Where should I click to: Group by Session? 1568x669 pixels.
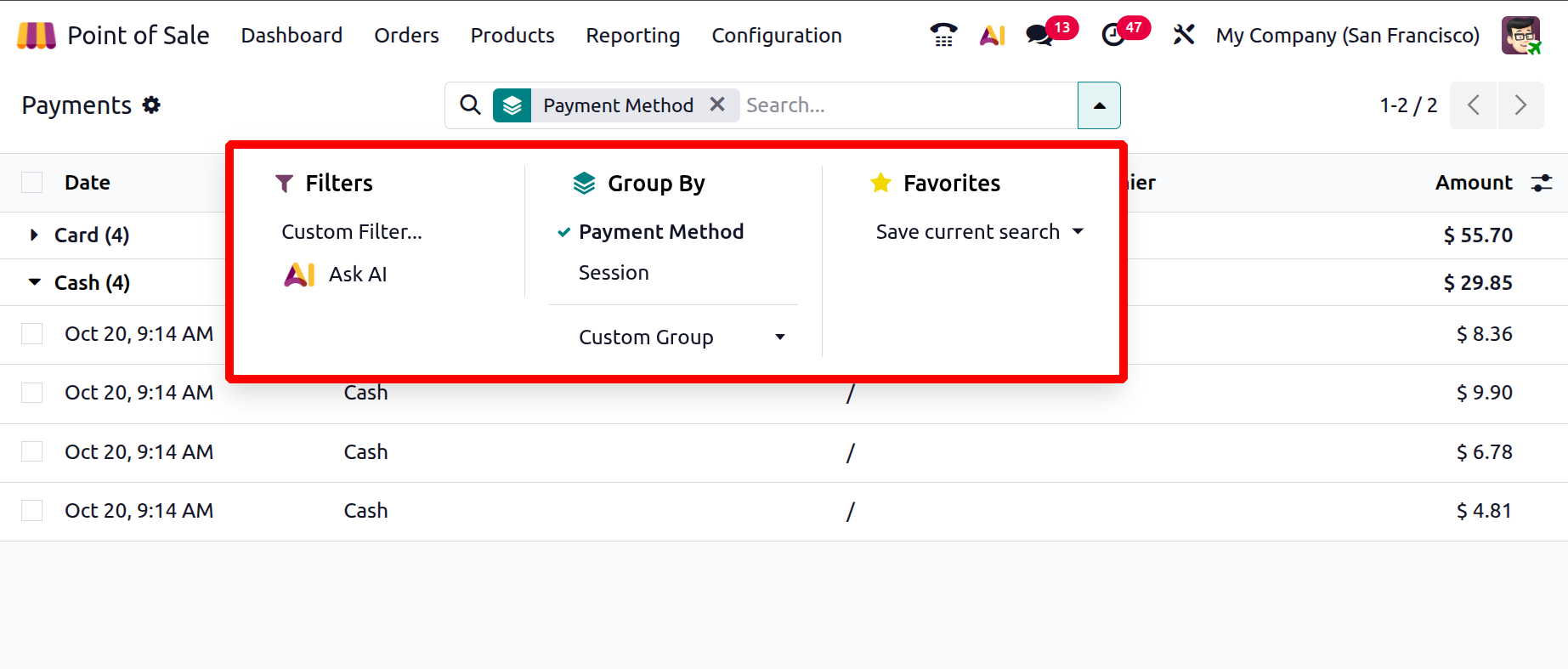coord(614,273)
